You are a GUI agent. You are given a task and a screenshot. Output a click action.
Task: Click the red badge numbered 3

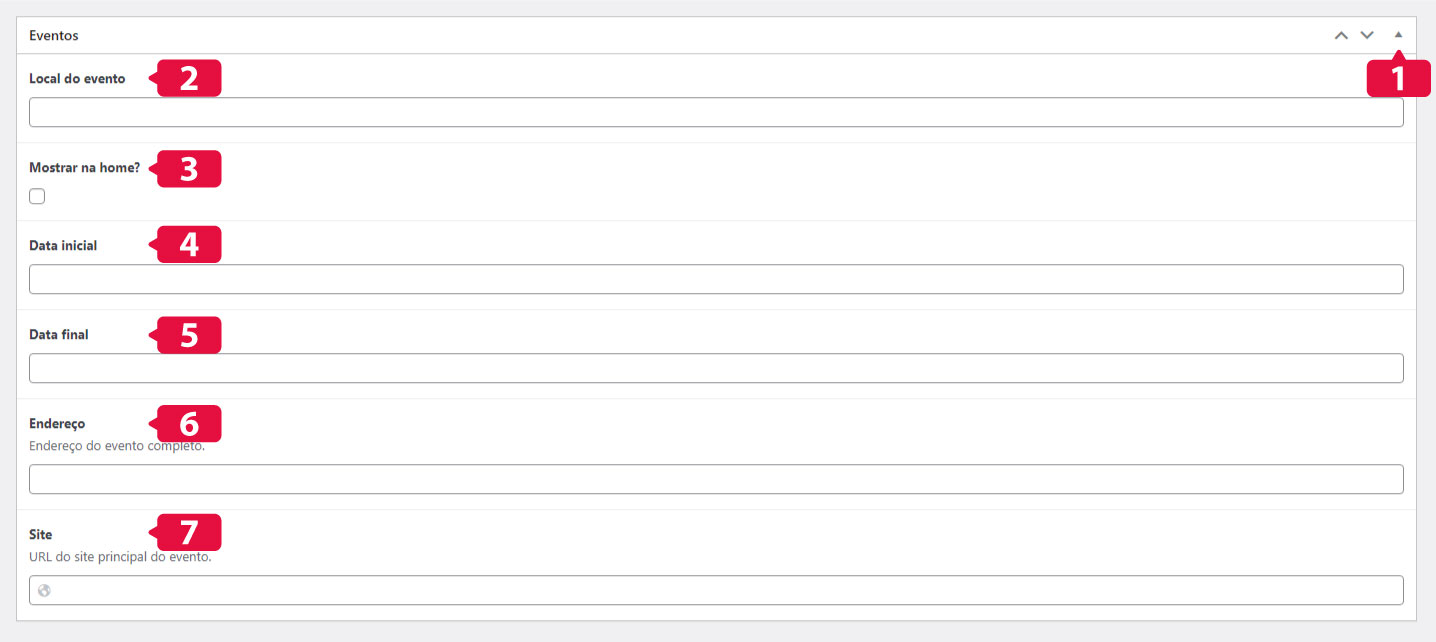click(x=187, y=169)
